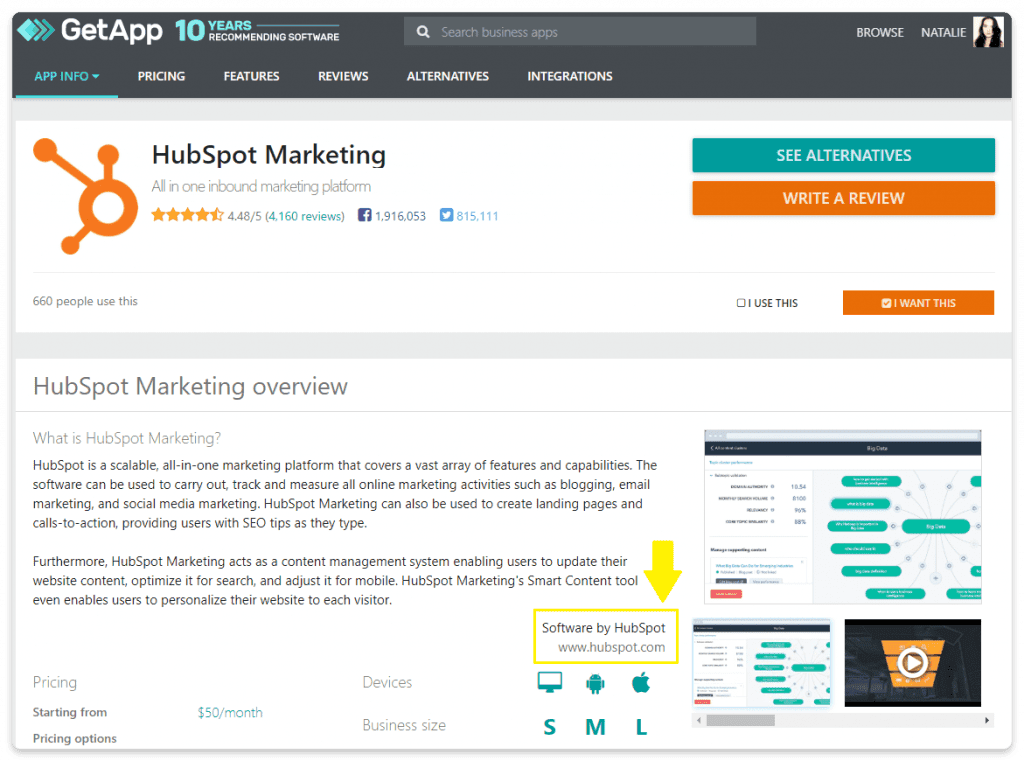1024x761 pixels.
Task: Click the Facebook icon beside 1,916,053
Action: [364, 215]
